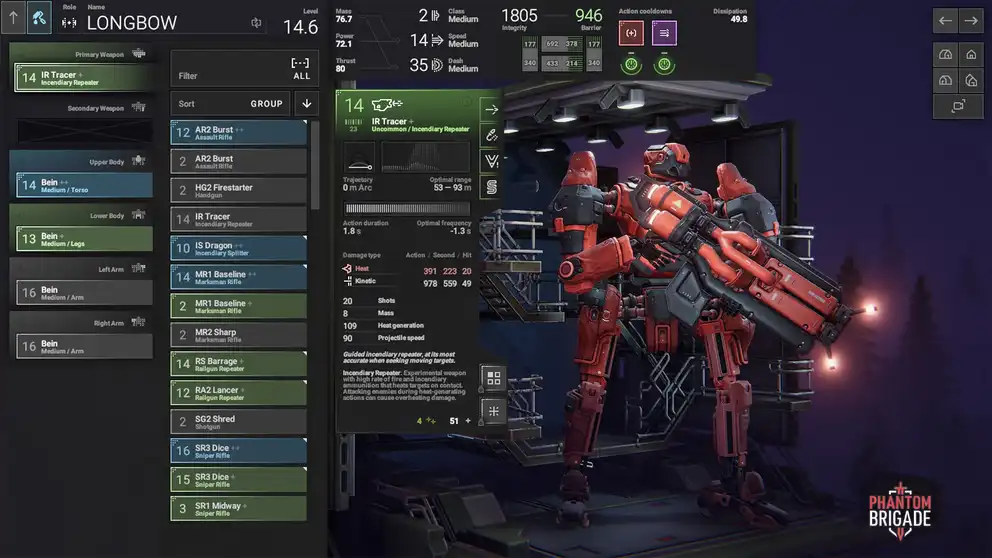Click the camera view icon at right
This screenshot has height=558, width=992.
point(957,106)
